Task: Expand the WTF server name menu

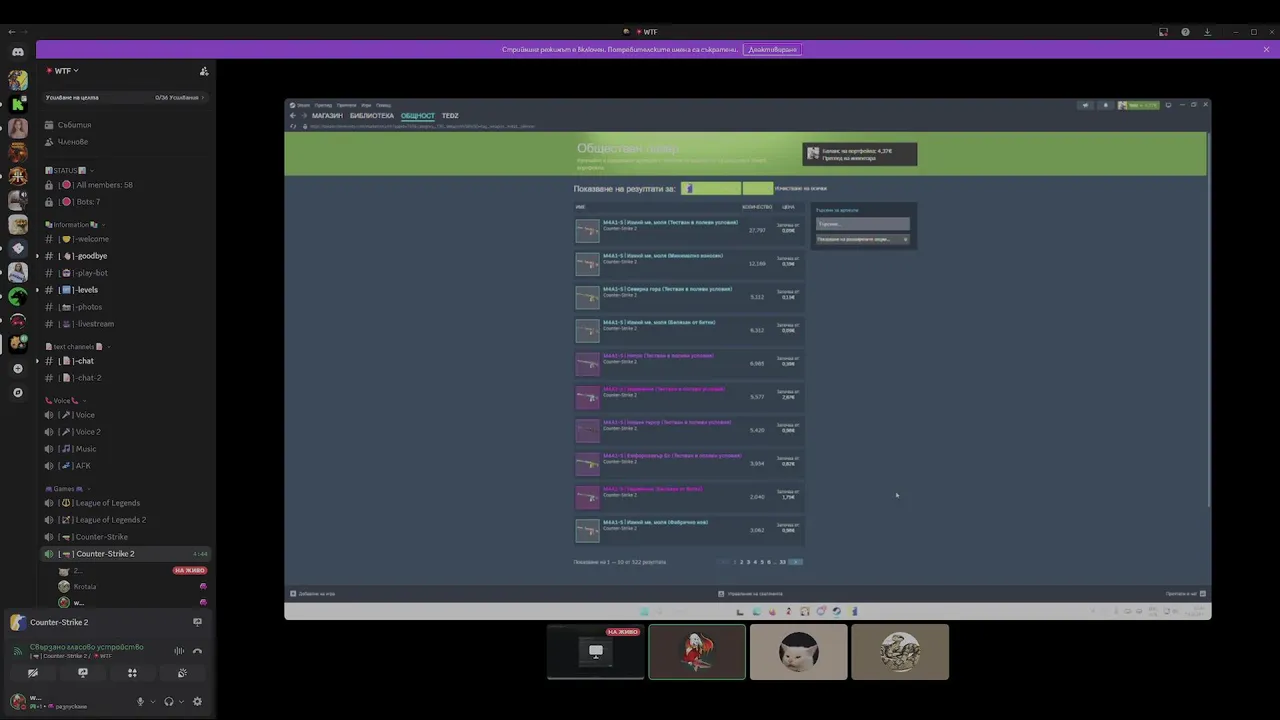Action: click(x=62, y=71)
